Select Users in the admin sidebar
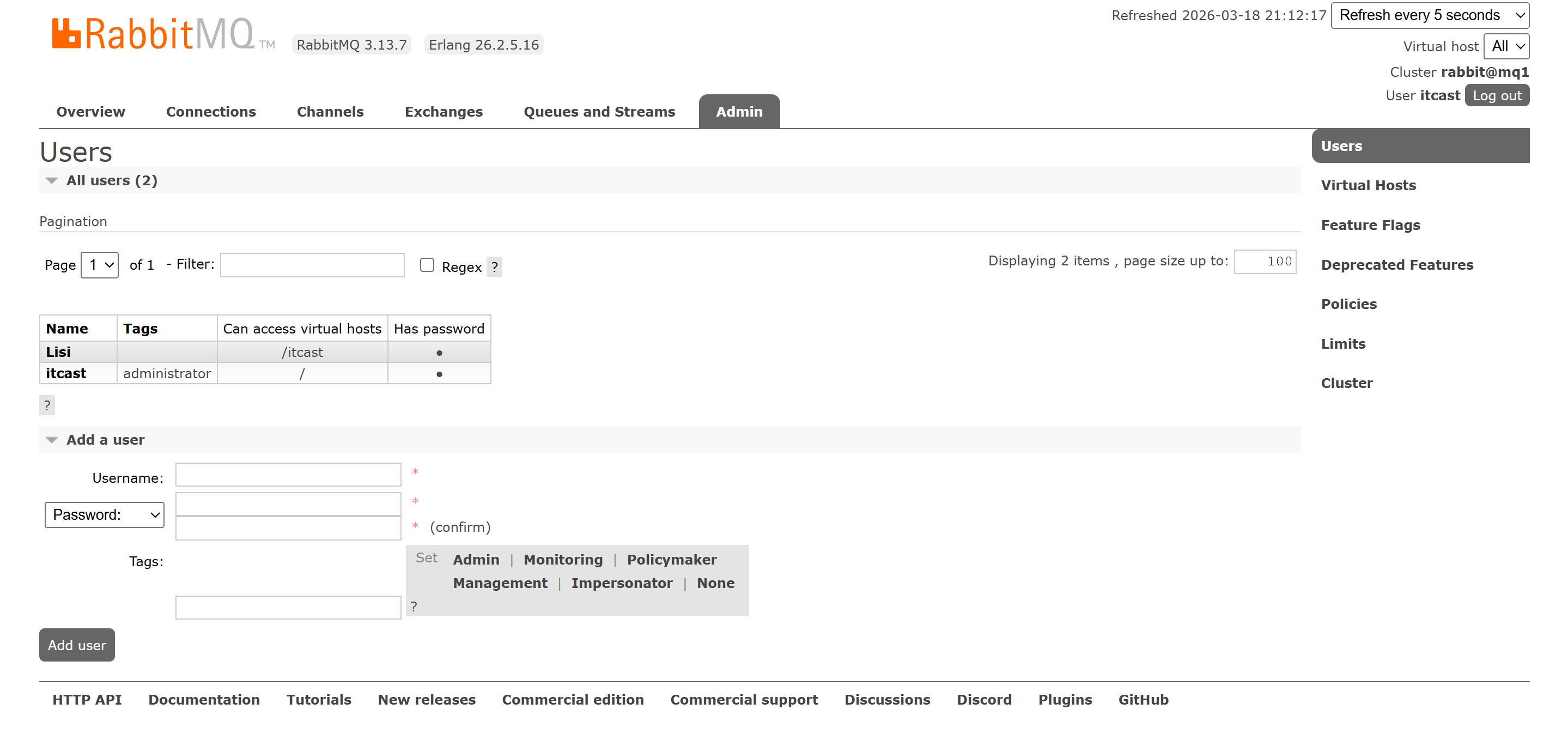Image resolution: width=1568 pixels, height=752 pixels. [1420, 146]
